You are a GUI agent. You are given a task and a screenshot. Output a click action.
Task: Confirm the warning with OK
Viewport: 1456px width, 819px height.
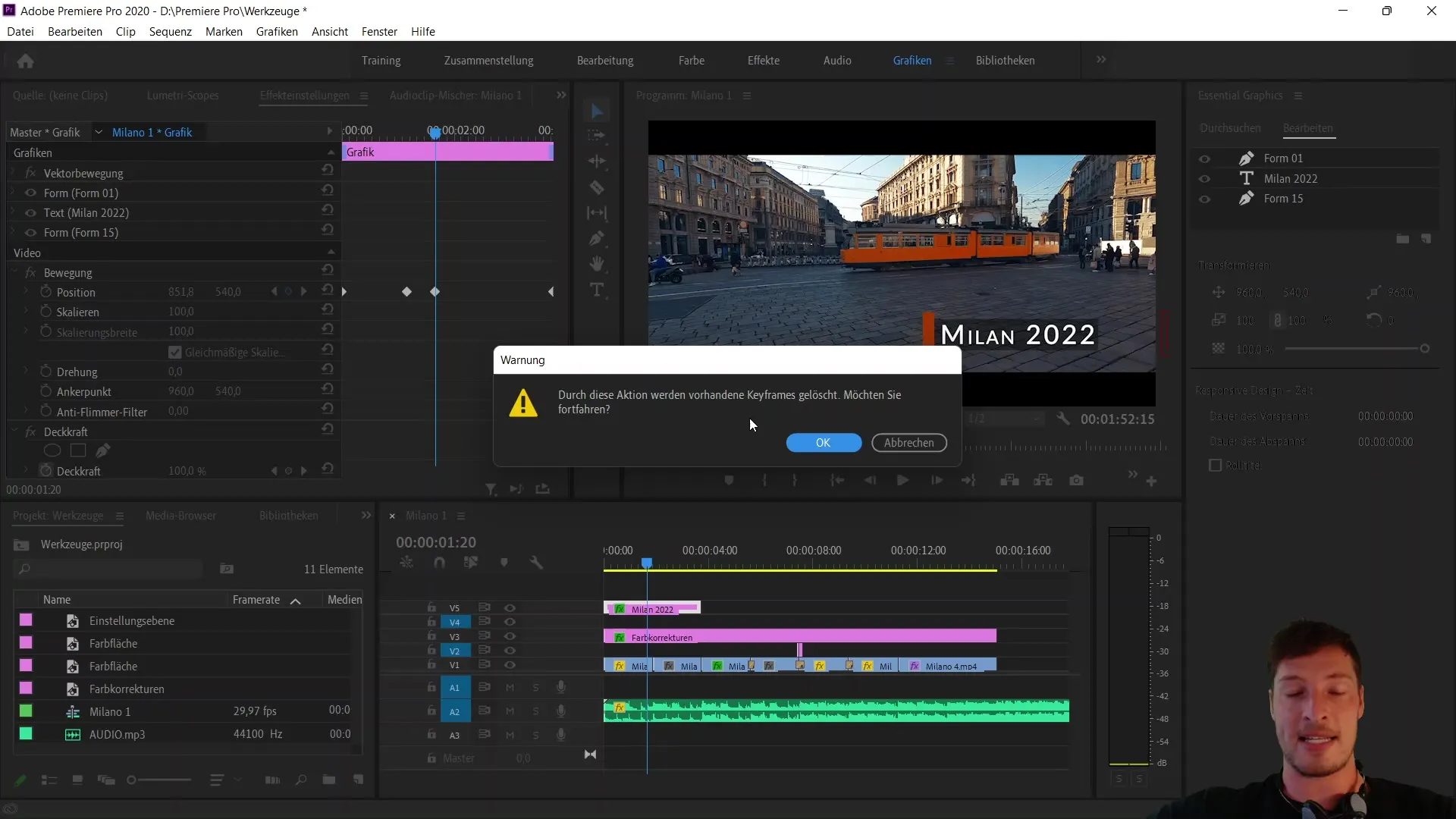824,443
